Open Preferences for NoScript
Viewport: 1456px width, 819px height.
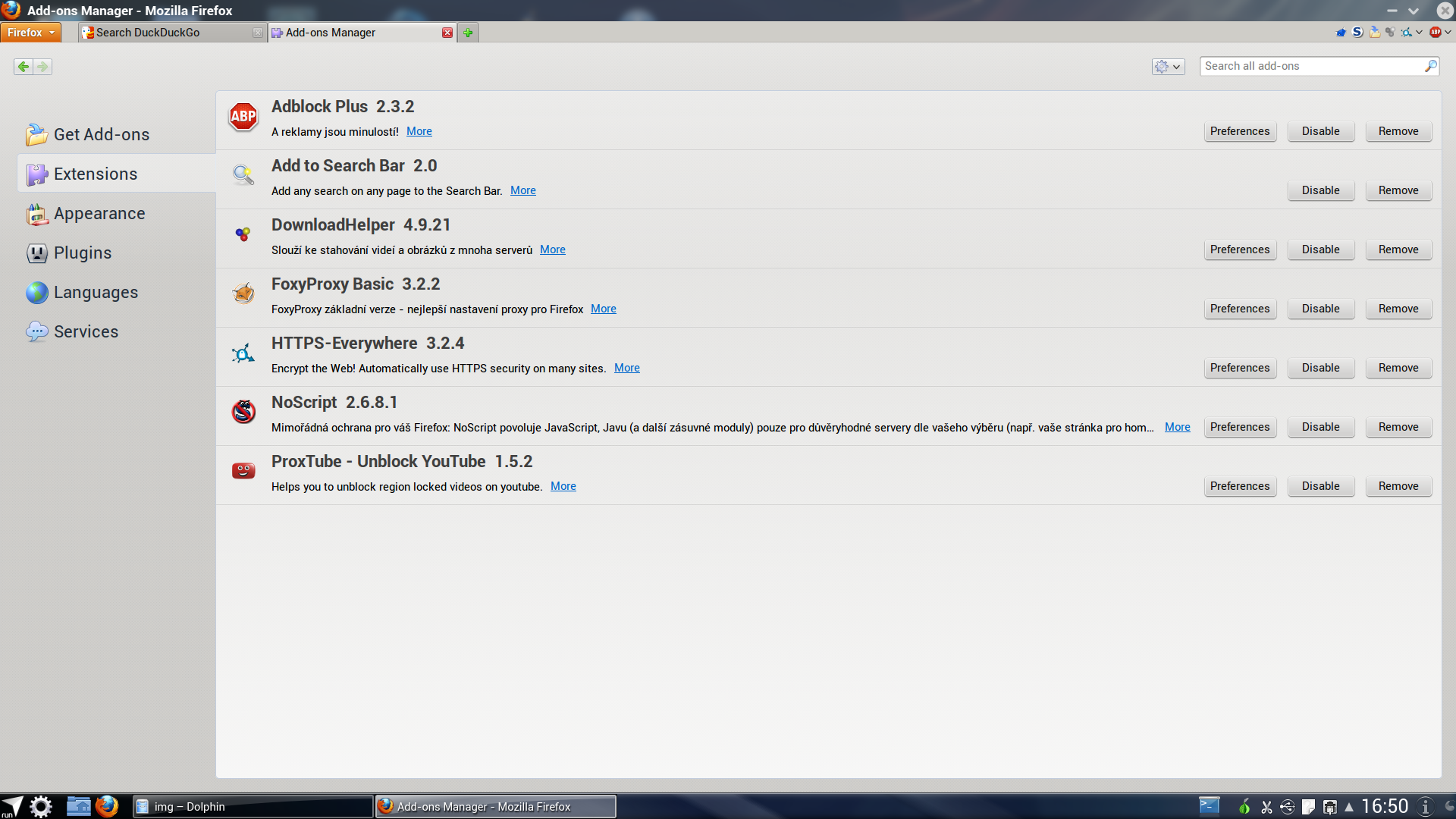[1240, 427]
